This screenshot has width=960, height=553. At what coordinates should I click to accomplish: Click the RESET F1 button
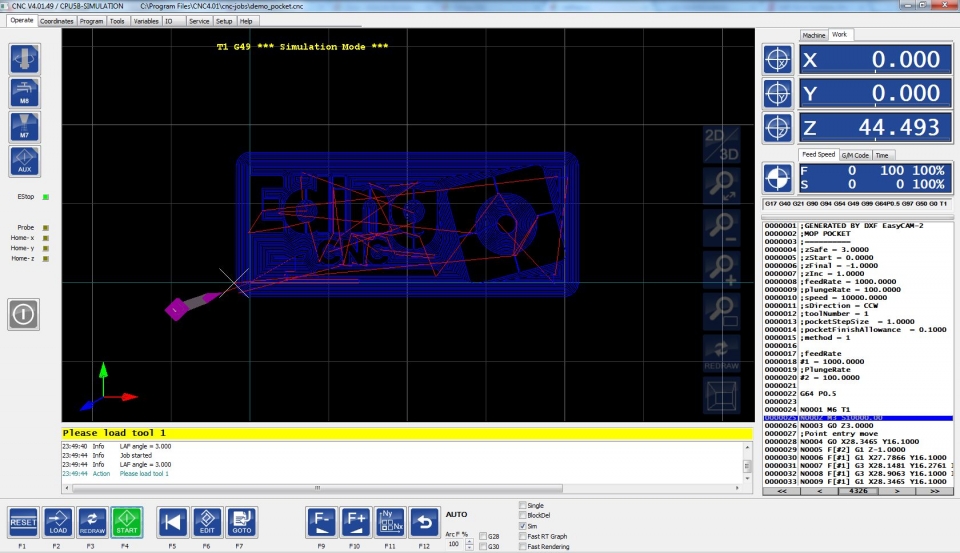tap(23, 522)
